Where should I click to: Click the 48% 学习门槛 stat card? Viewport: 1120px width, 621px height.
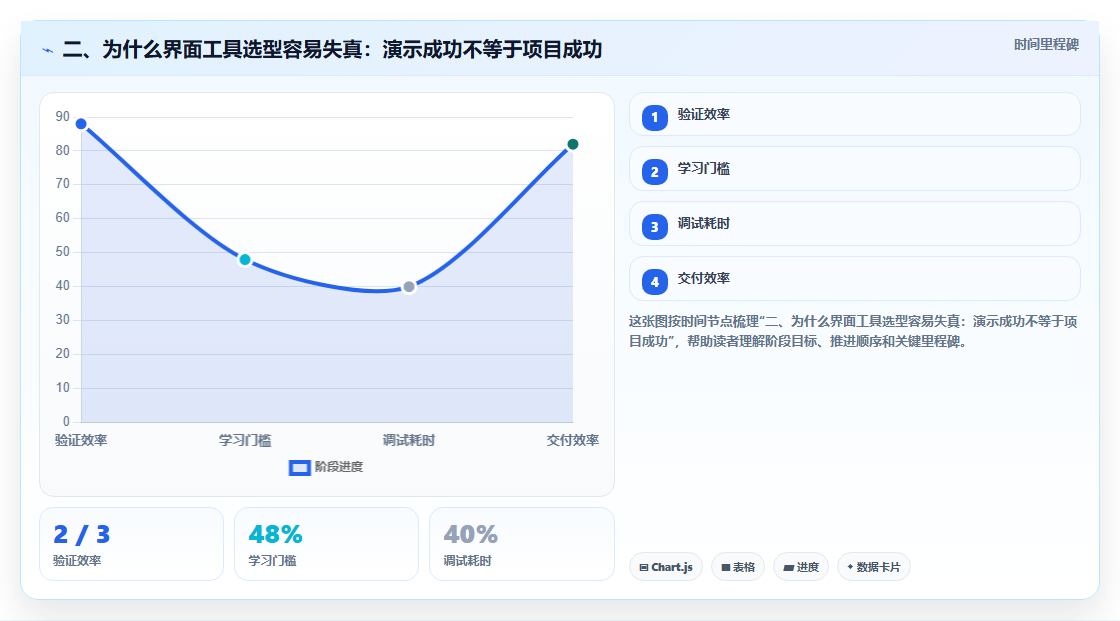[x=326, y=545]
